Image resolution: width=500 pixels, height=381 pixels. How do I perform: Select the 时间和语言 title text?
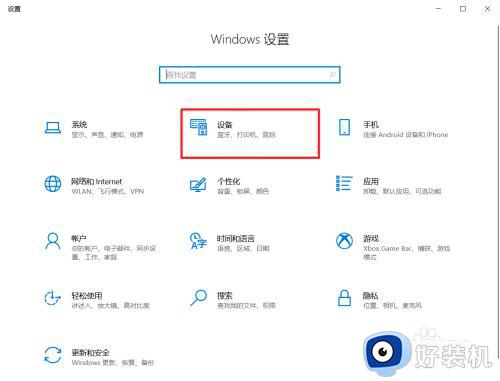(236, 239)
